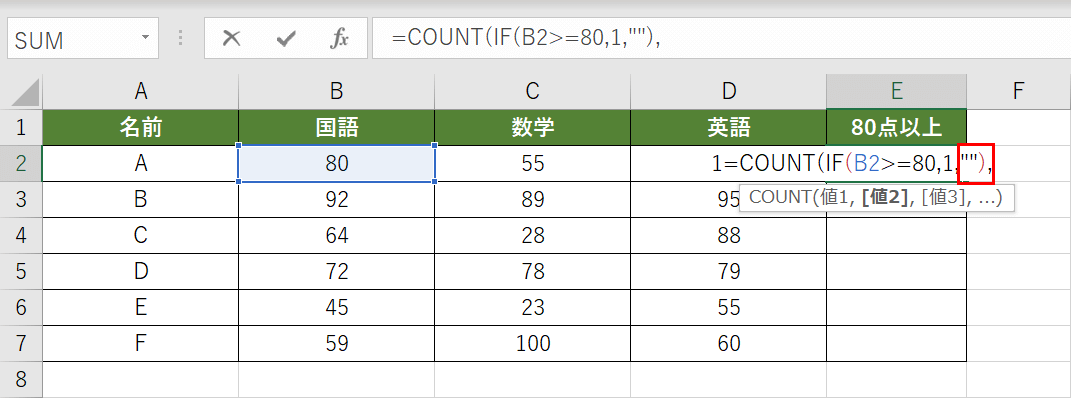Select column D header
The height and width of the screenshot is (398, 1071).
coord(729,91)
